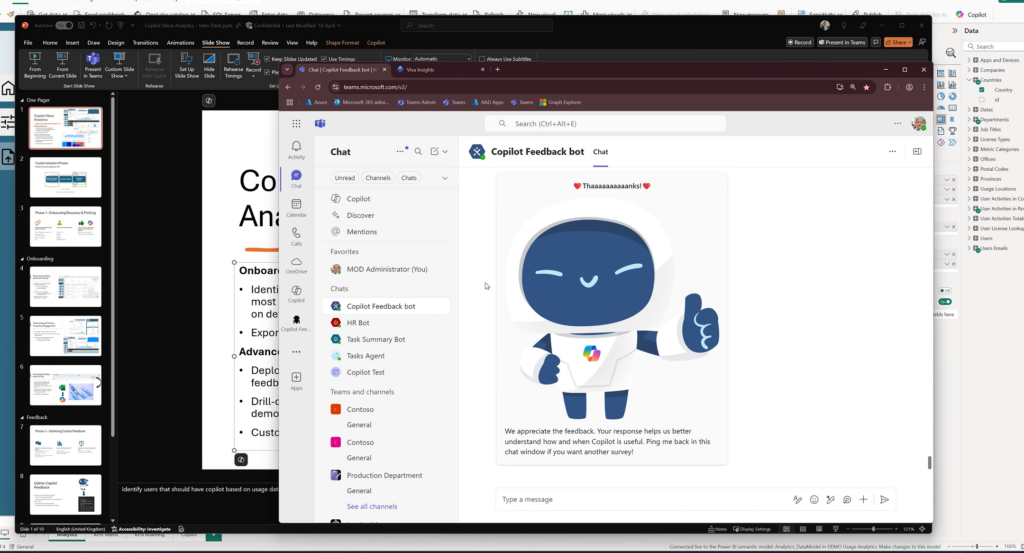Expand Departments table in Data pane
Screen dimensions: 1024x553
[x=969, y=119]
